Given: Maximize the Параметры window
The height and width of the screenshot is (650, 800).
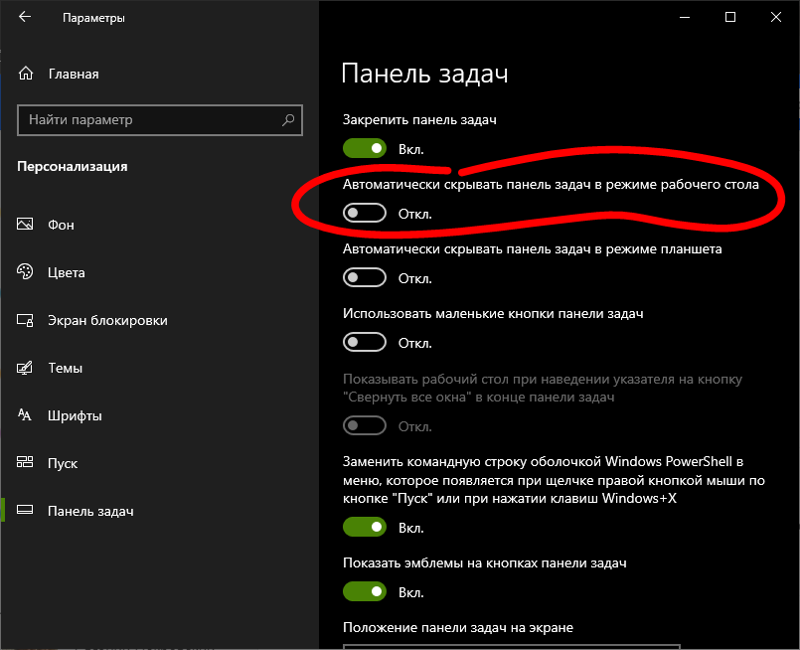Looking at the screenshot, I should pos(730,17).
